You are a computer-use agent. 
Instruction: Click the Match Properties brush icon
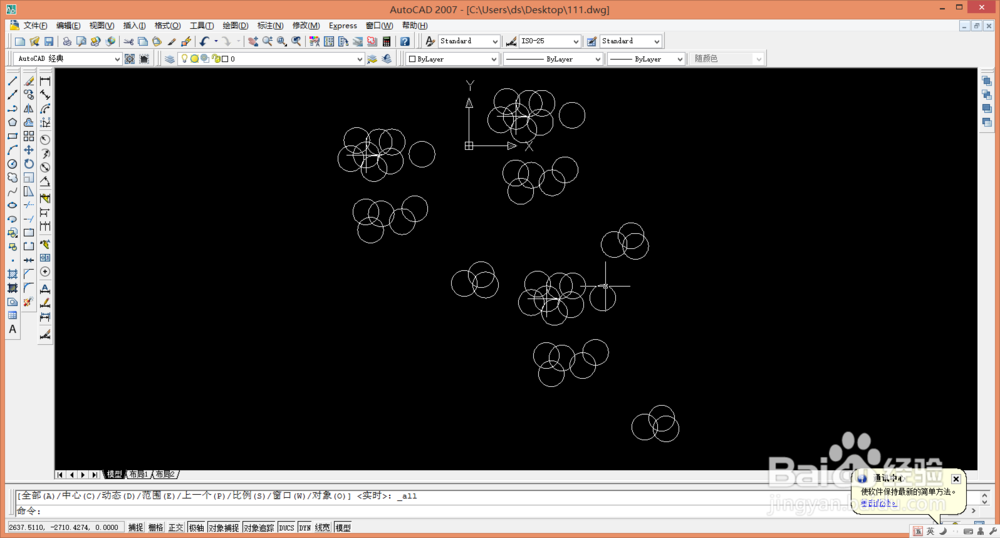[x=171, y=41]
